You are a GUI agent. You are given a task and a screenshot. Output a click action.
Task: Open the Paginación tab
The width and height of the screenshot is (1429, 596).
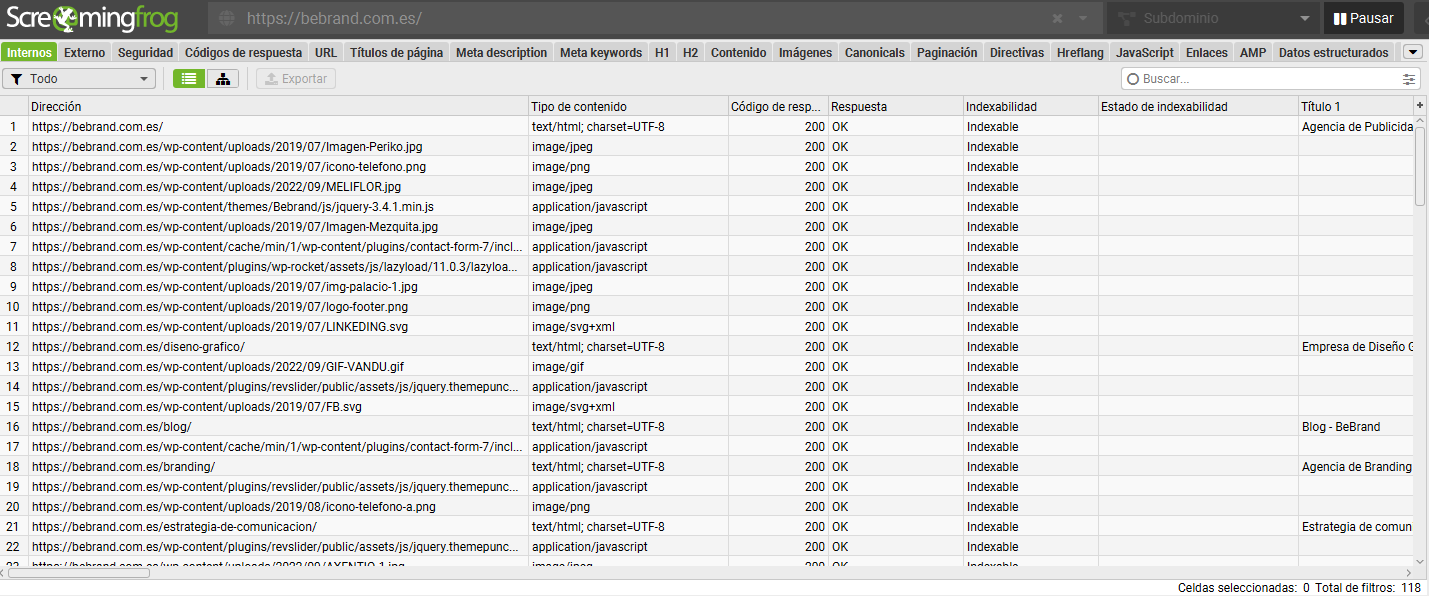pyautogui.click(x=947, y=53)
